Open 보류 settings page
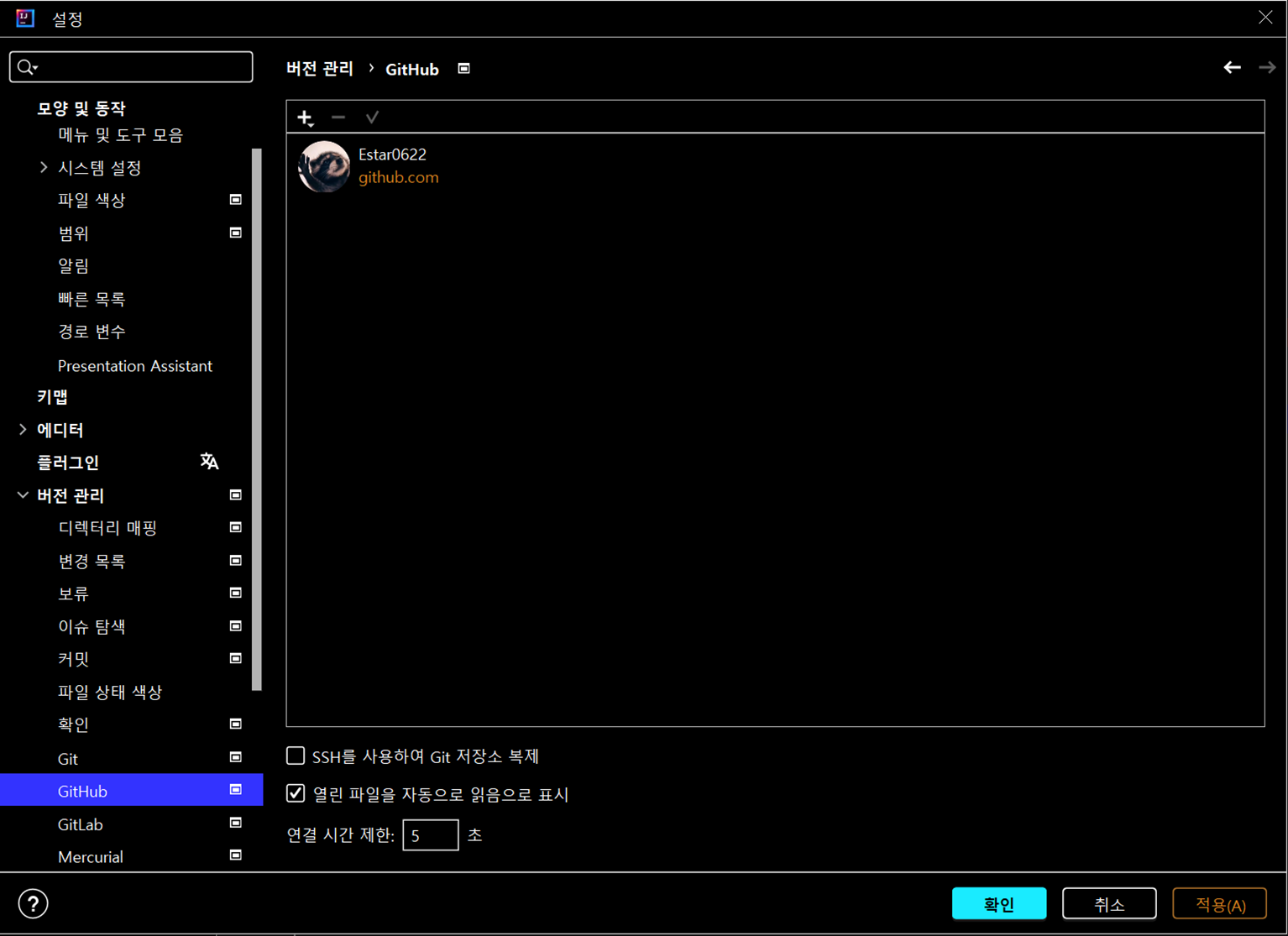1288x936 pixels. (x=73, y=593)
